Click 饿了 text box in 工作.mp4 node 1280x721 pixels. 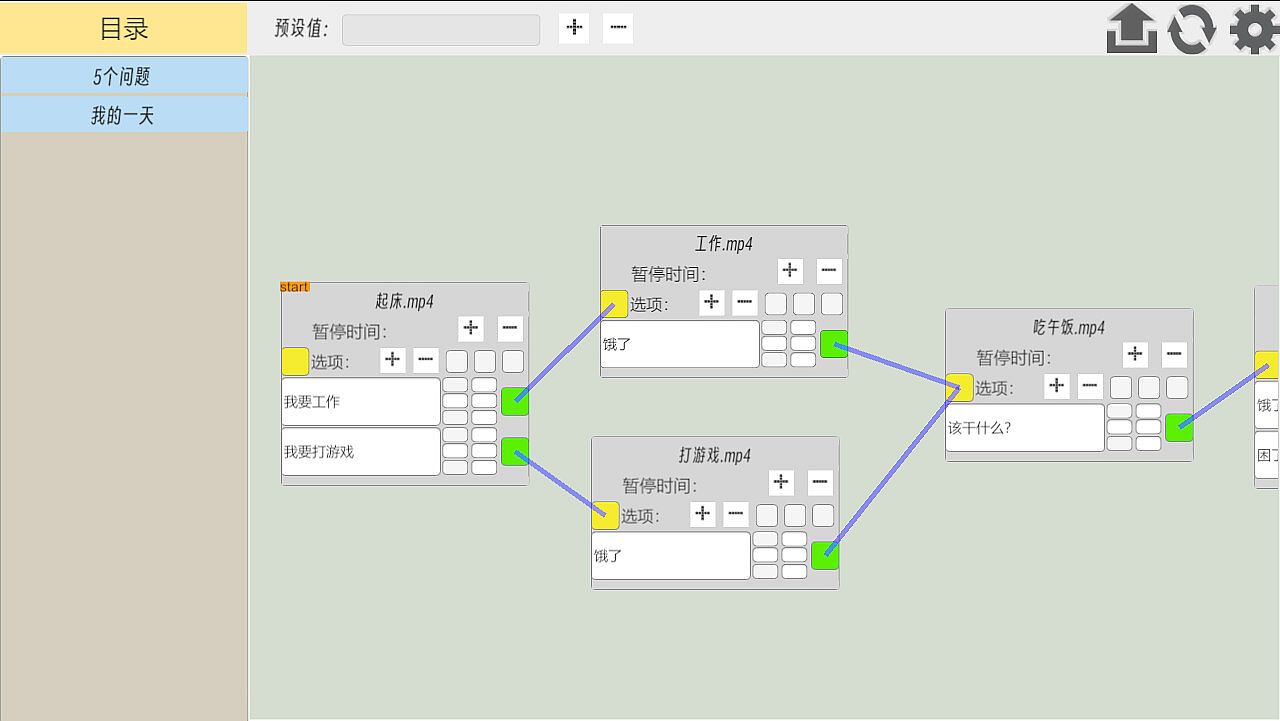pyautogui.click(x=680, y=343)
